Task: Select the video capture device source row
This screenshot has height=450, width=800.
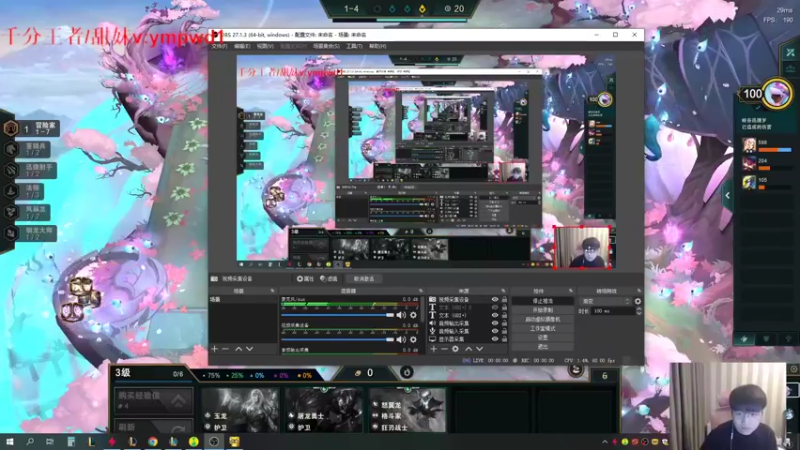Action: click(468, 299)
